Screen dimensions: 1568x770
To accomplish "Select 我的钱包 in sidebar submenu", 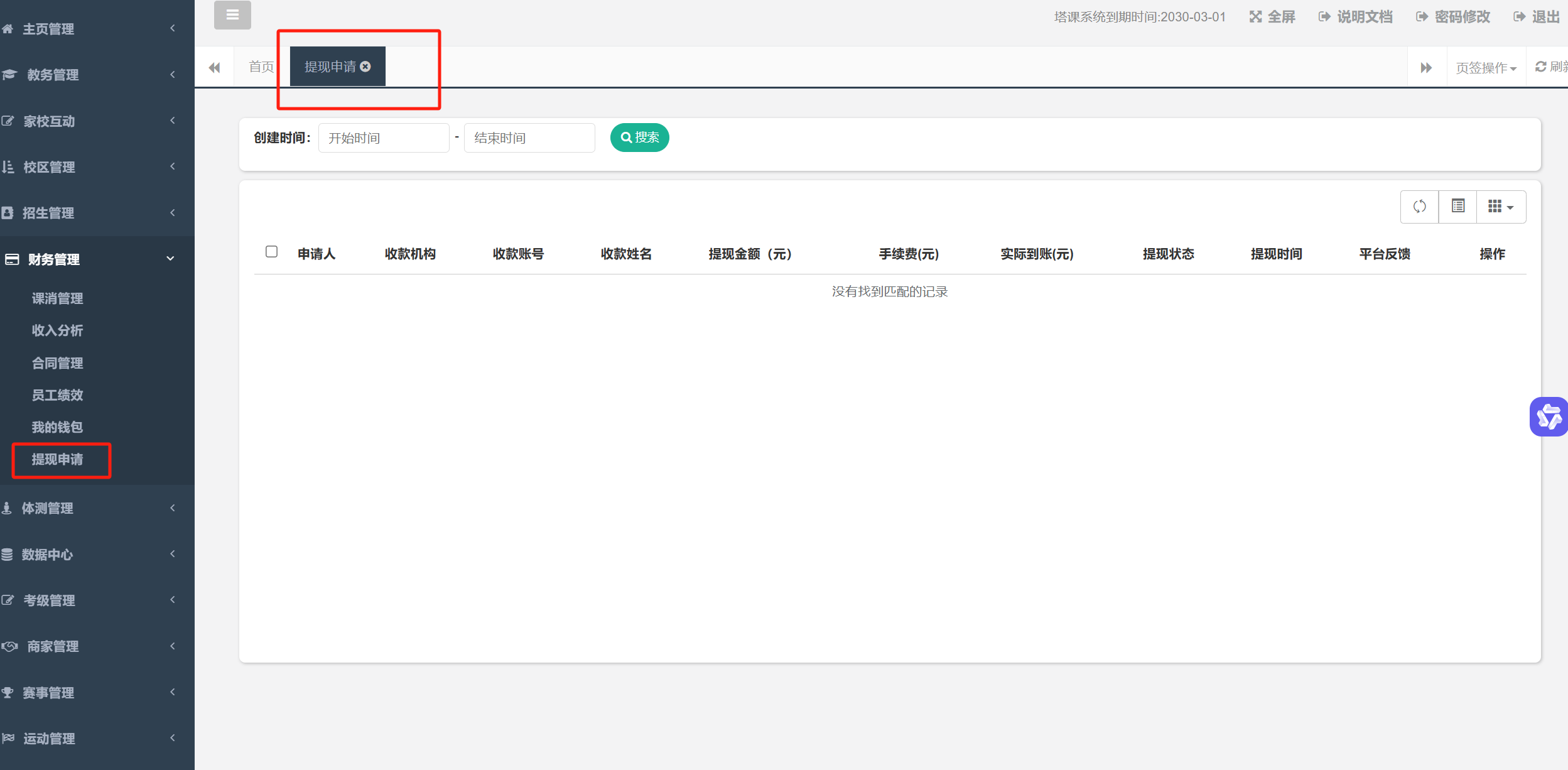I will coord(57,427).
